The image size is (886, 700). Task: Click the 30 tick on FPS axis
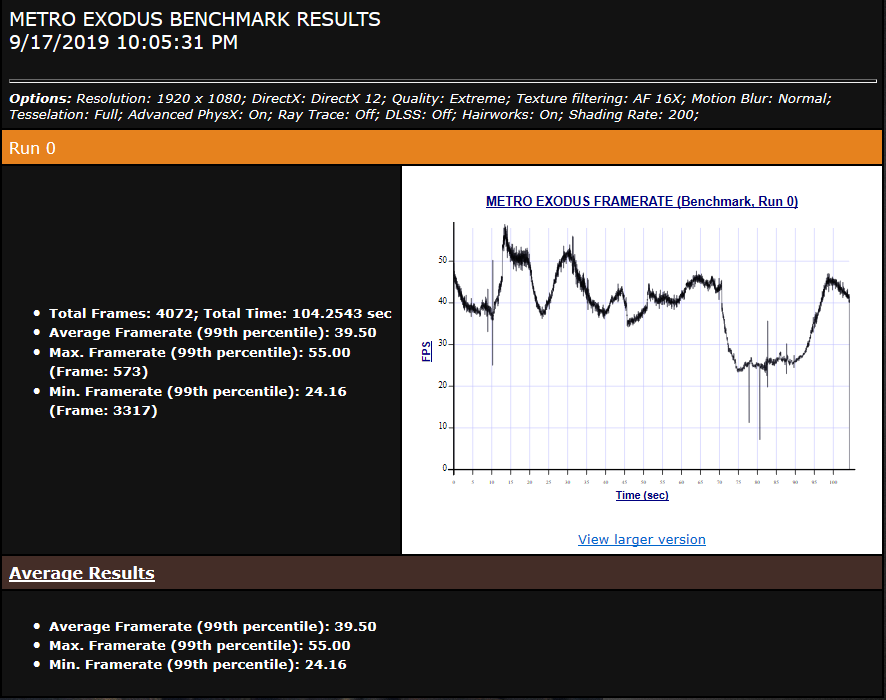click(442, 344)
